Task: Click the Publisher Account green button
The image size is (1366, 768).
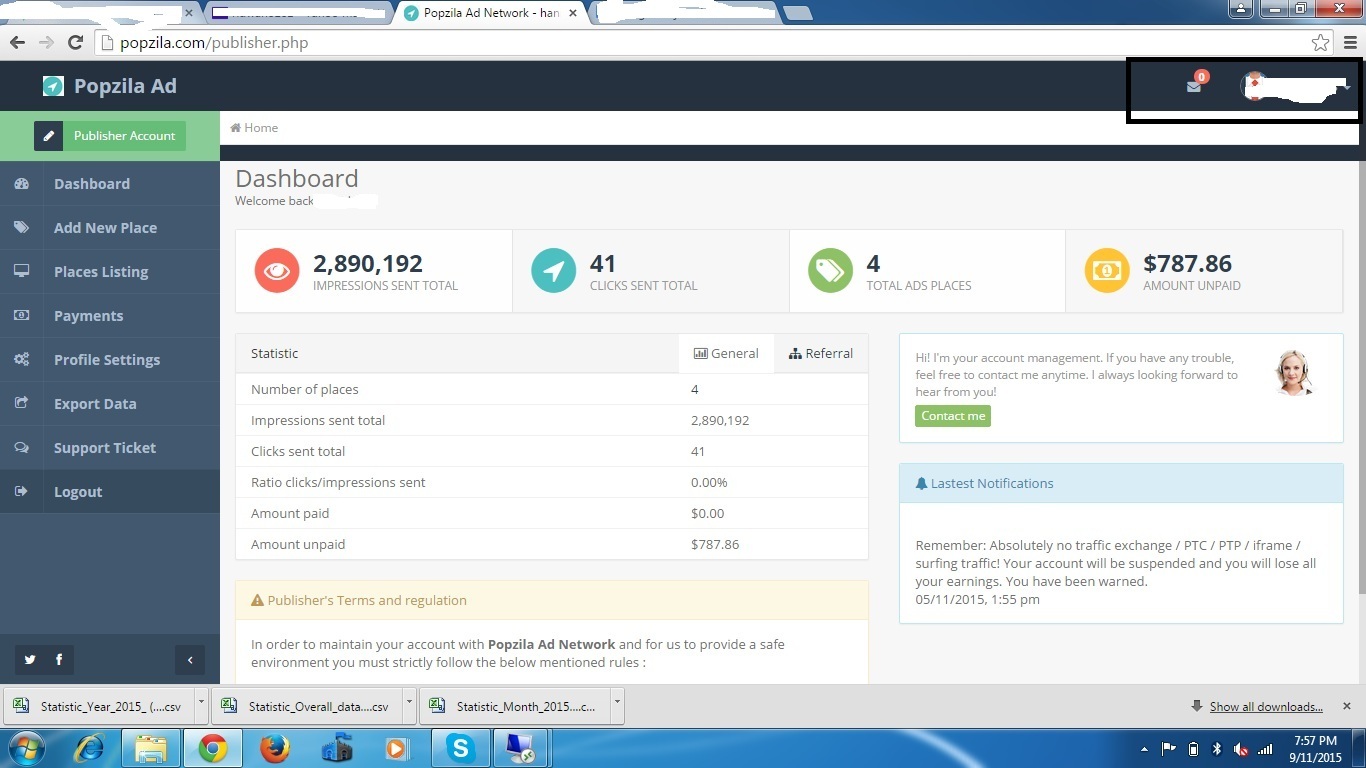Action: tap(124, 136)
